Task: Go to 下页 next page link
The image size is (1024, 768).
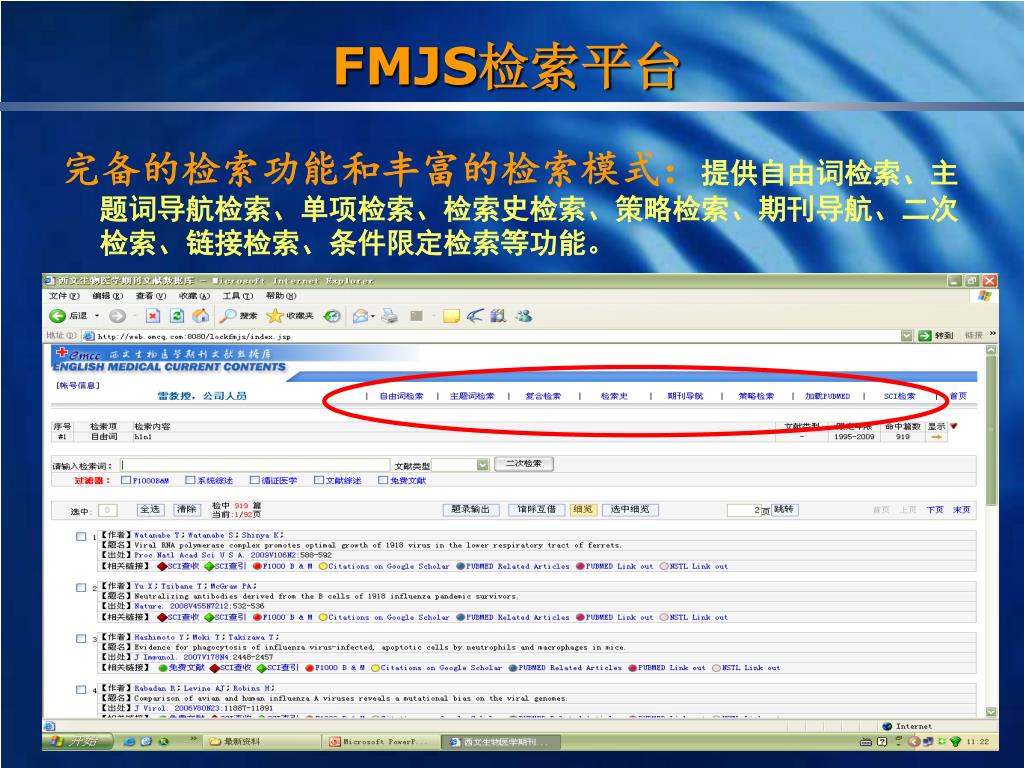Action: tap(935, 510)
